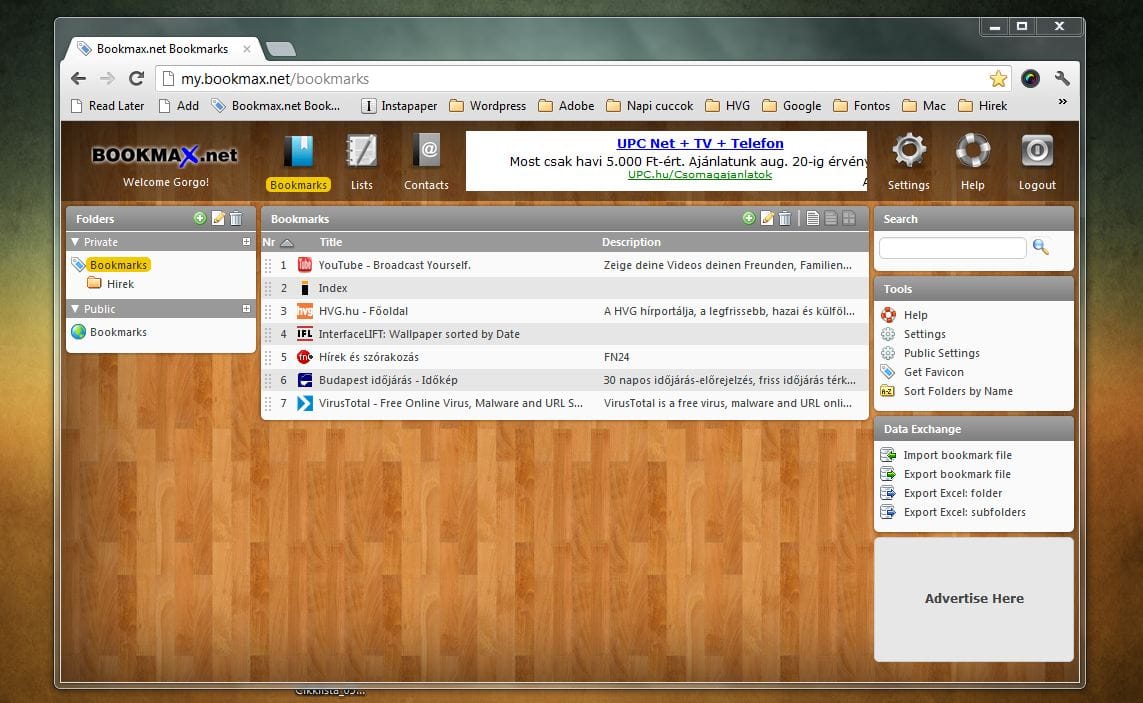Sort by the Nr column header
The width and height of the screenshot is (1143, 703).
[x=277, y=242]
